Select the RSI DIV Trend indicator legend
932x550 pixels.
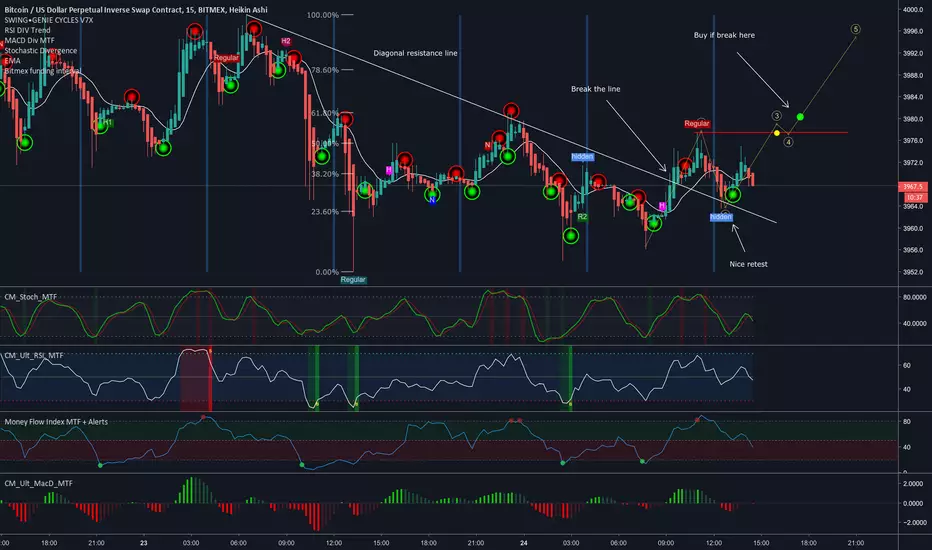click(27, 30)
